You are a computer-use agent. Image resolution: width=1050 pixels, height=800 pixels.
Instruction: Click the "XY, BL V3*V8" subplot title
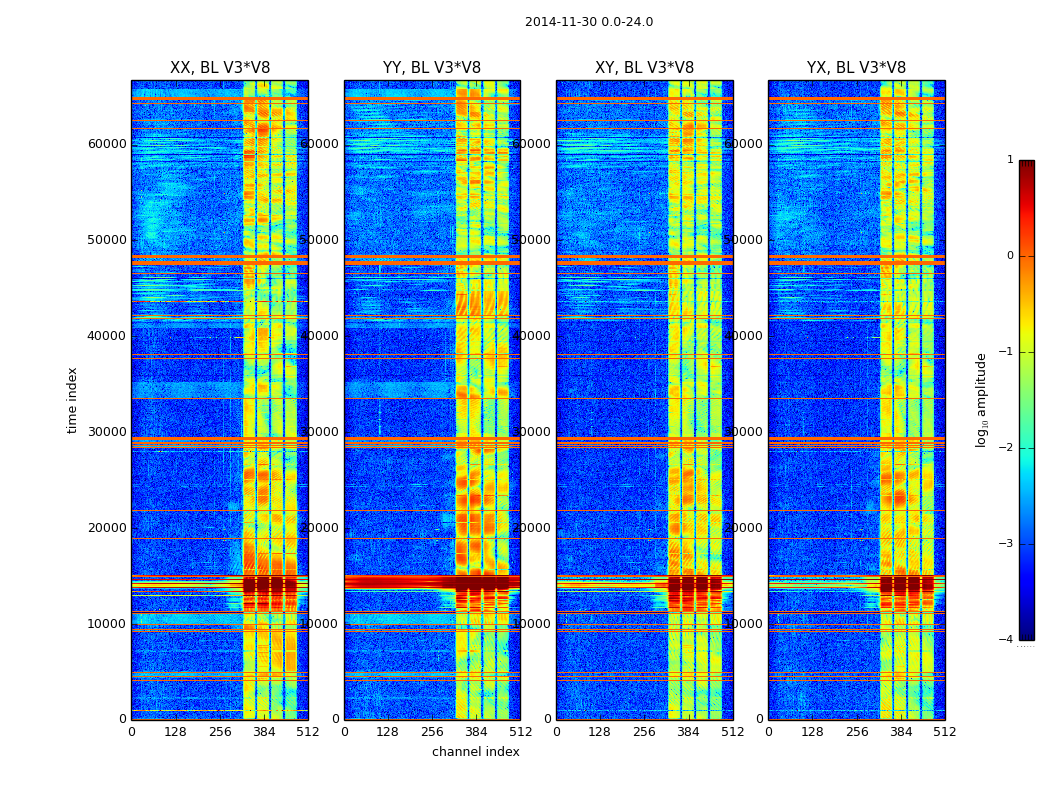tap(644, 68)
